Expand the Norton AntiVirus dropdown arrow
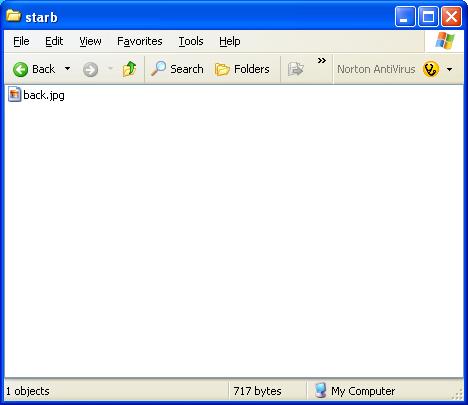 449,69
